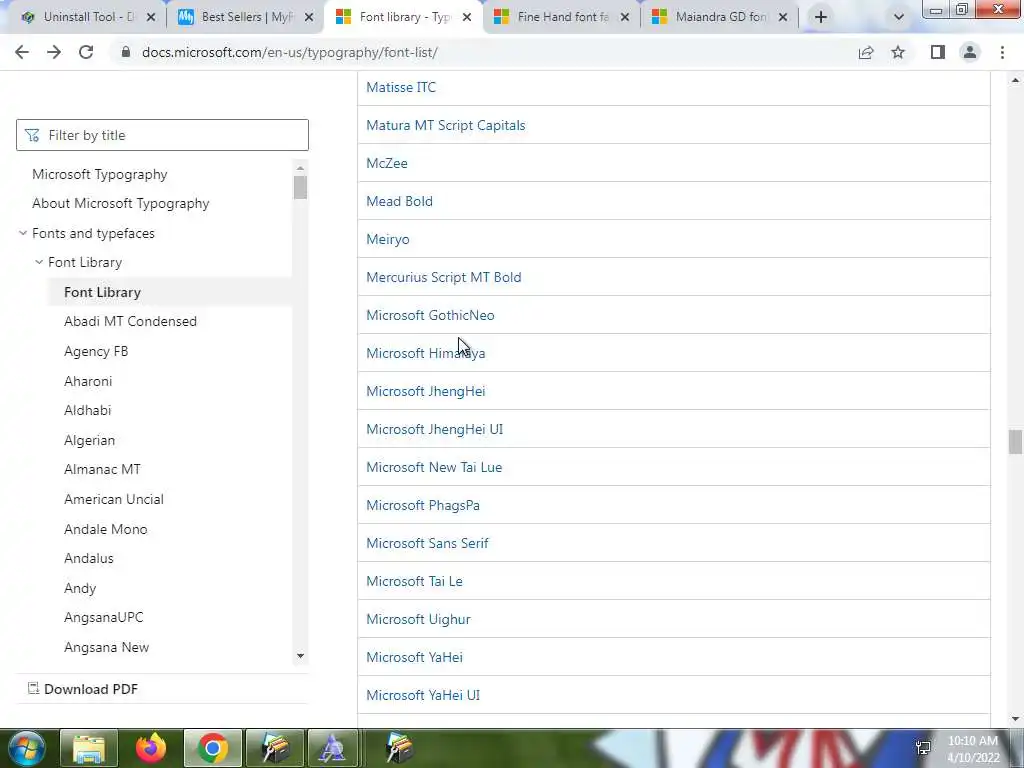The width and height of the screenshot is (1024, 768).
Task: View site security lock info
Action: click(126, 52)
